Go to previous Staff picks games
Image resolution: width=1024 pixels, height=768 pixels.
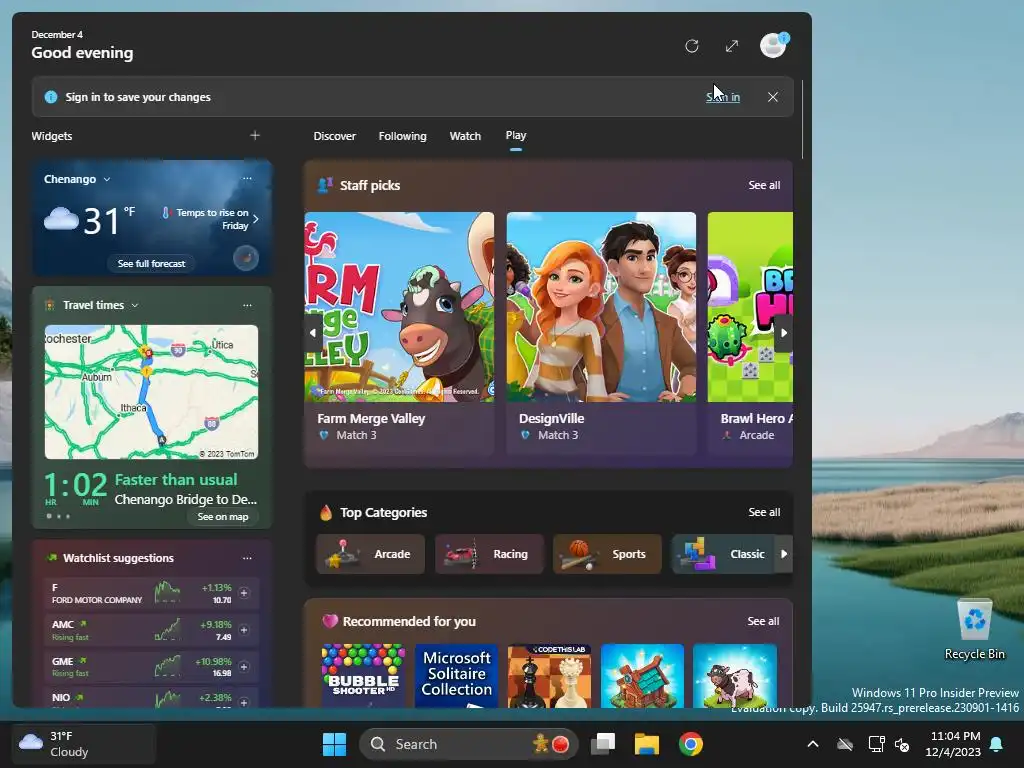(313, 333)
